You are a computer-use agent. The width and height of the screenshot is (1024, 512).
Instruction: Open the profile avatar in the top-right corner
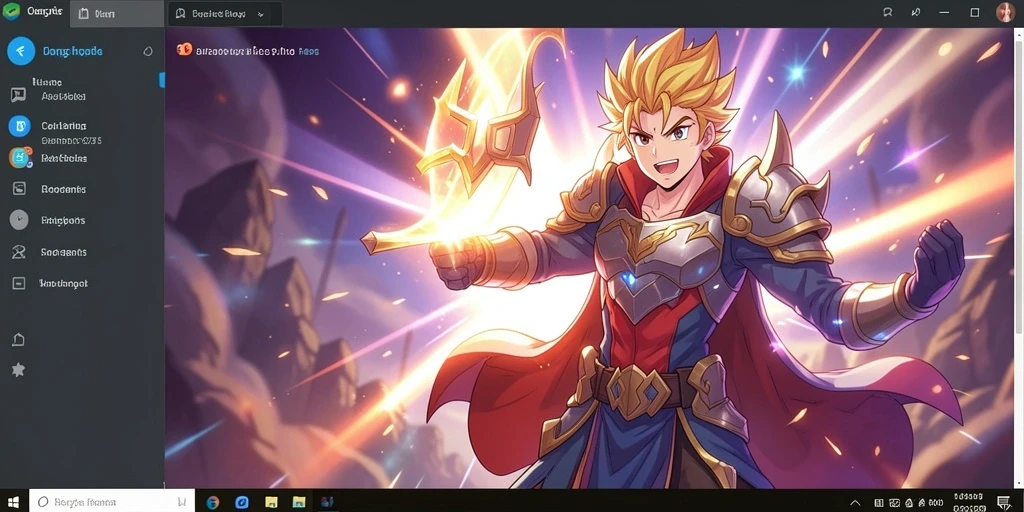coord(1006,12)
